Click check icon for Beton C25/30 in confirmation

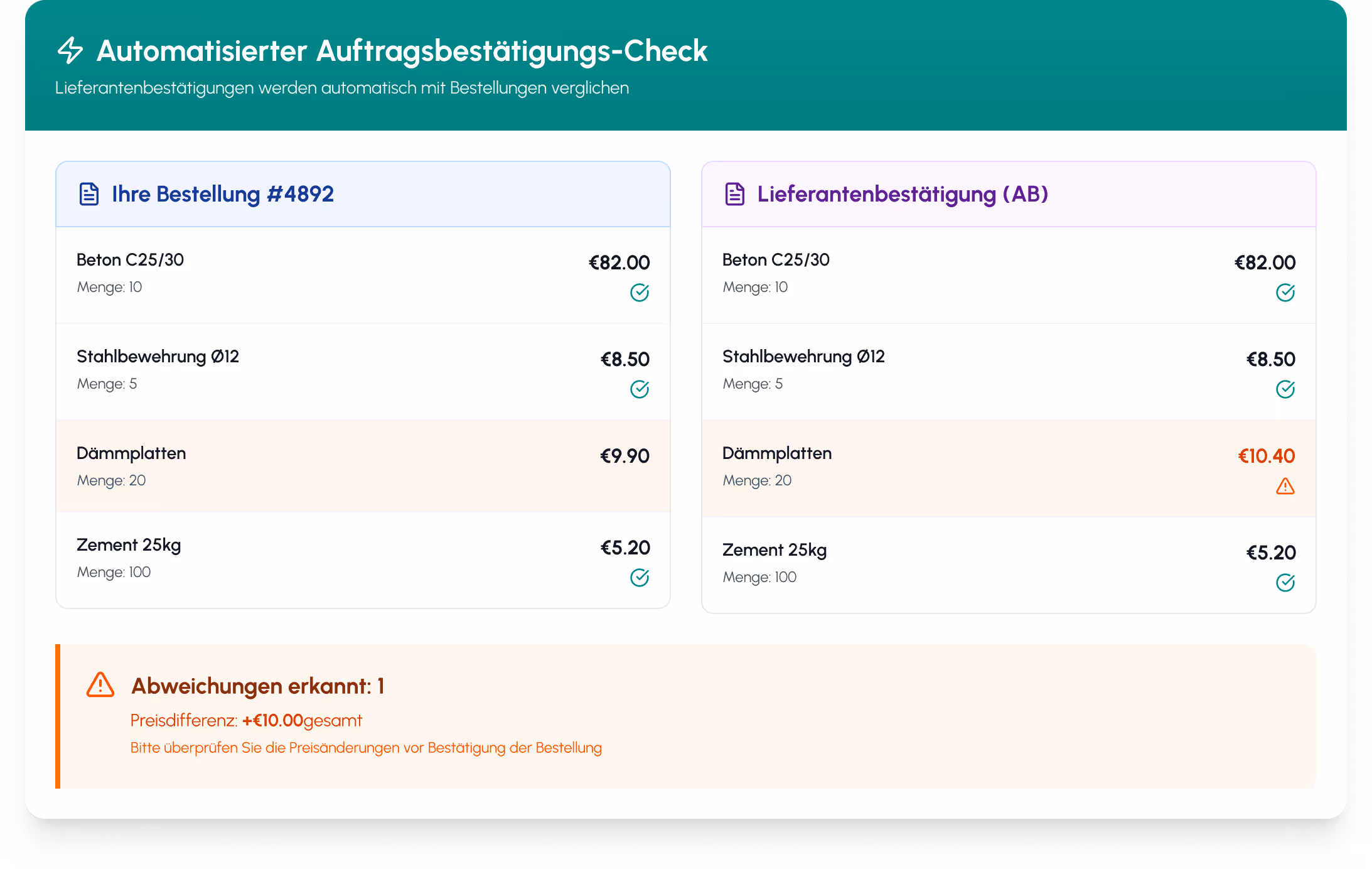click(1285, 293)
